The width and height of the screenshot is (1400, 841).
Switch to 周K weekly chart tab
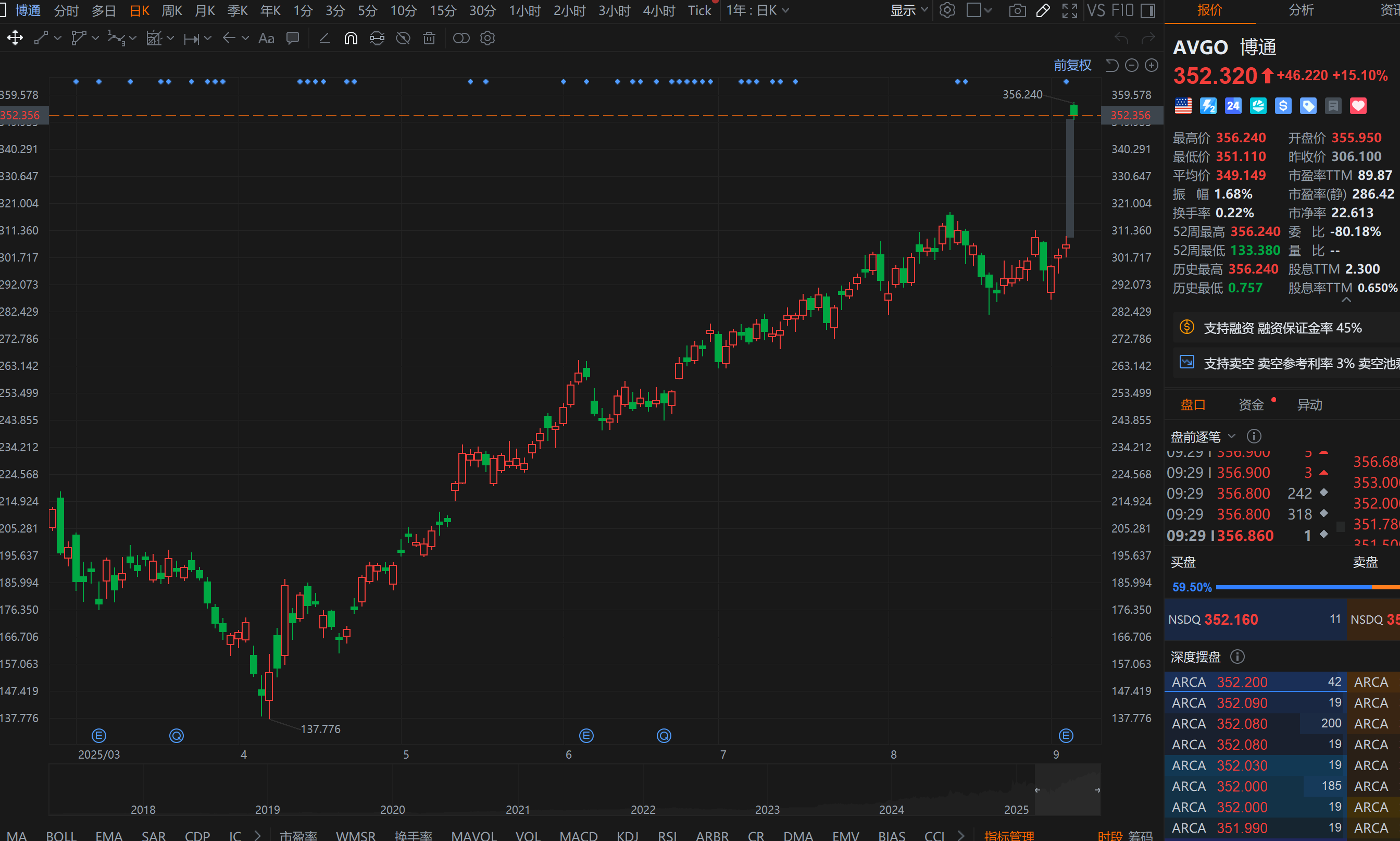[171, 10]
